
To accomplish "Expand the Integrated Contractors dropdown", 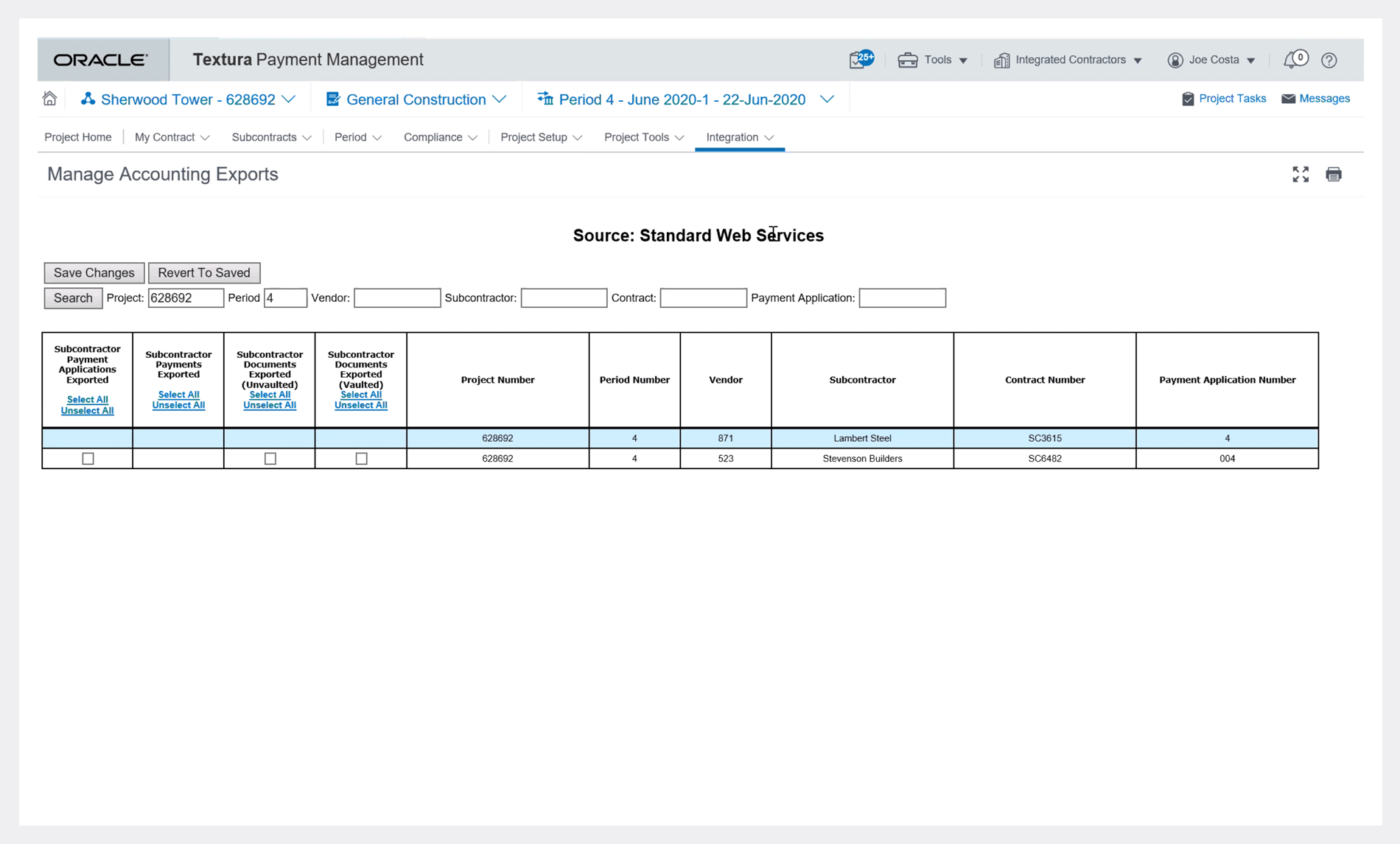I will point(1137,60).
